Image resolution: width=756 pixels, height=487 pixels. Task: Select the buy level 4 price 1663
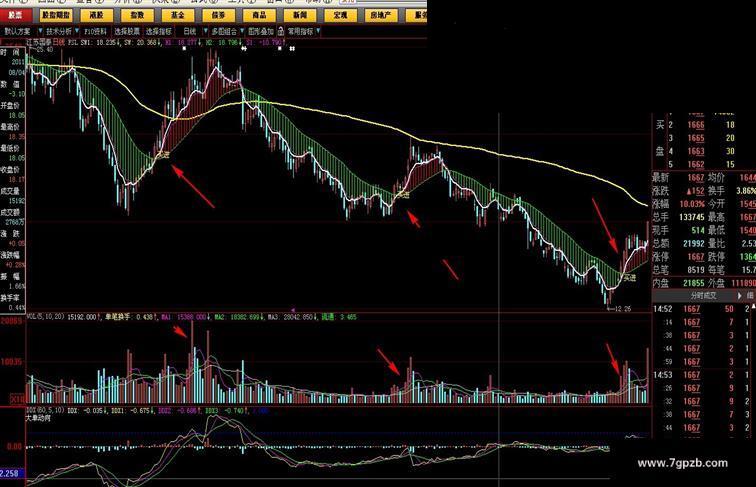point(696,151)
